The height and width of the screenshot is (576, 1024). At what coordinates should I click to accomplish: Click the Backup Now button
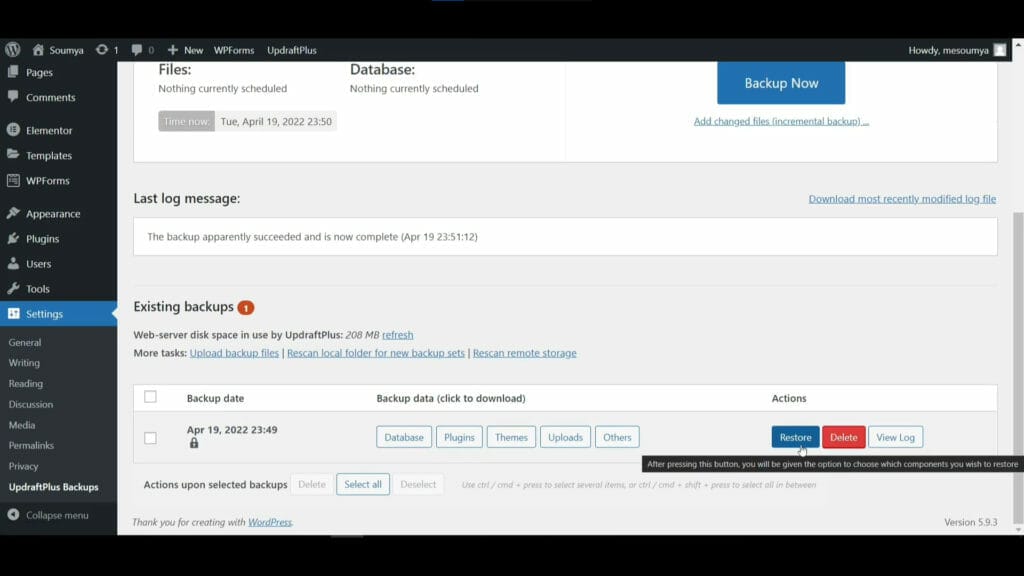click(781, 83)
